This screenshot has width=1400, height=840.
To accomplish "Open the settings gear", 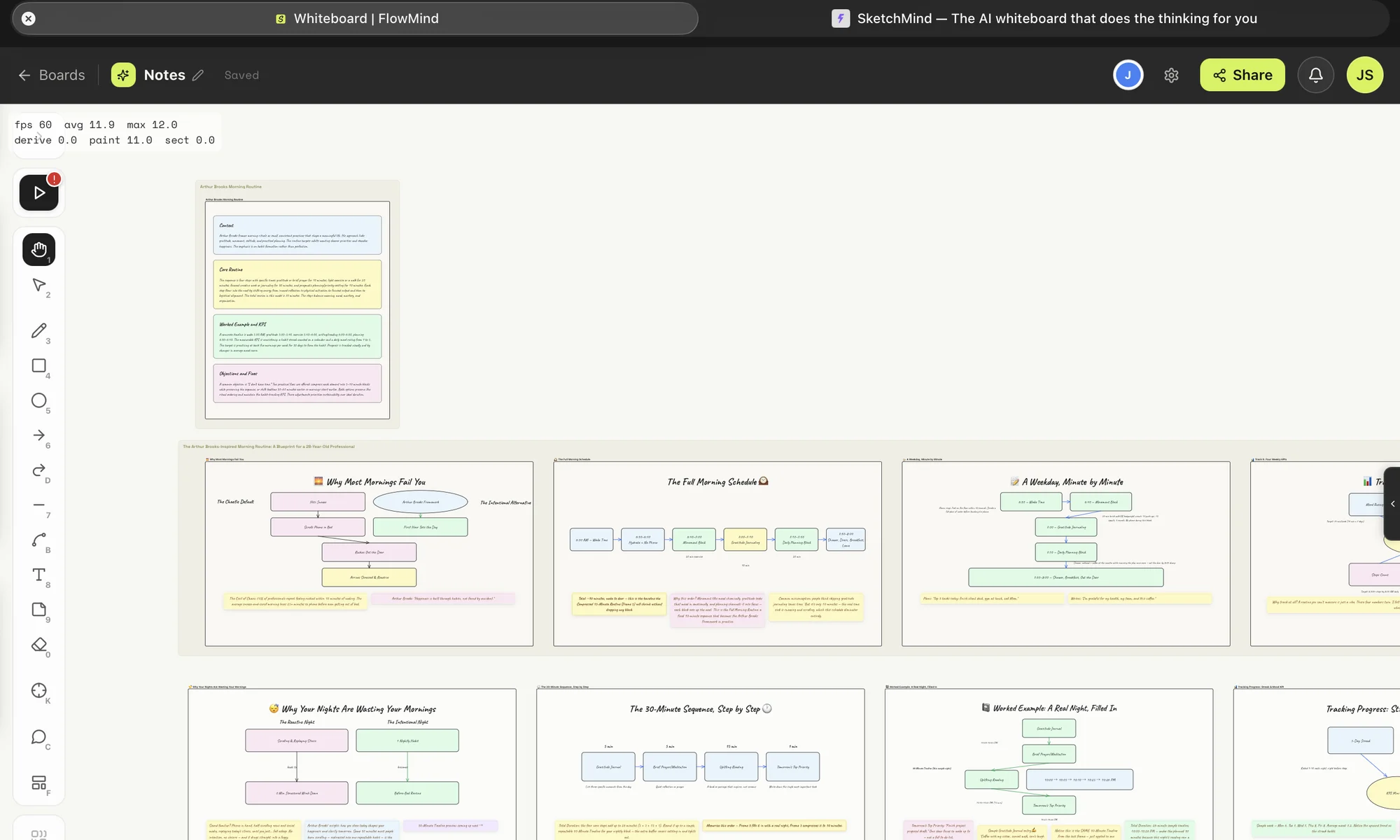I will pos(1171,75).
